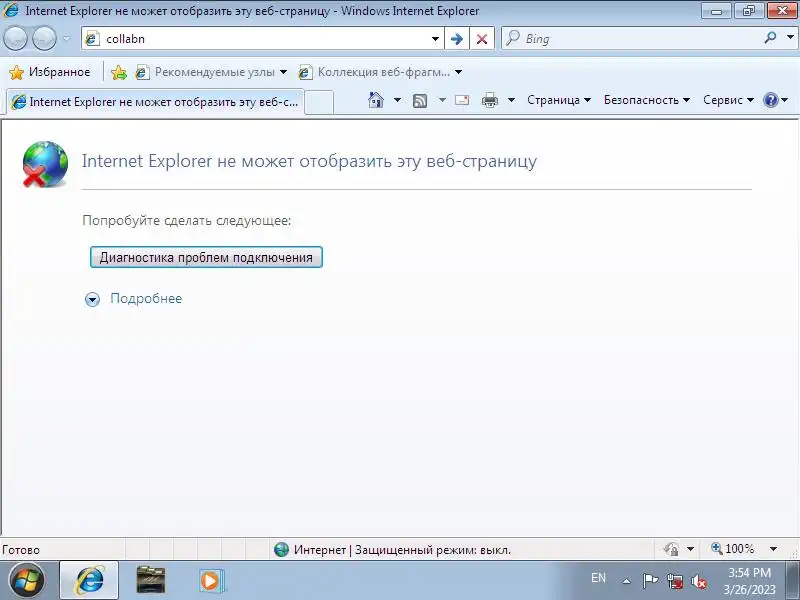The width and height of the screenshot is (800, 600).
Task: Click the status bar privacy lock icon
Action: tap(671, 549)
